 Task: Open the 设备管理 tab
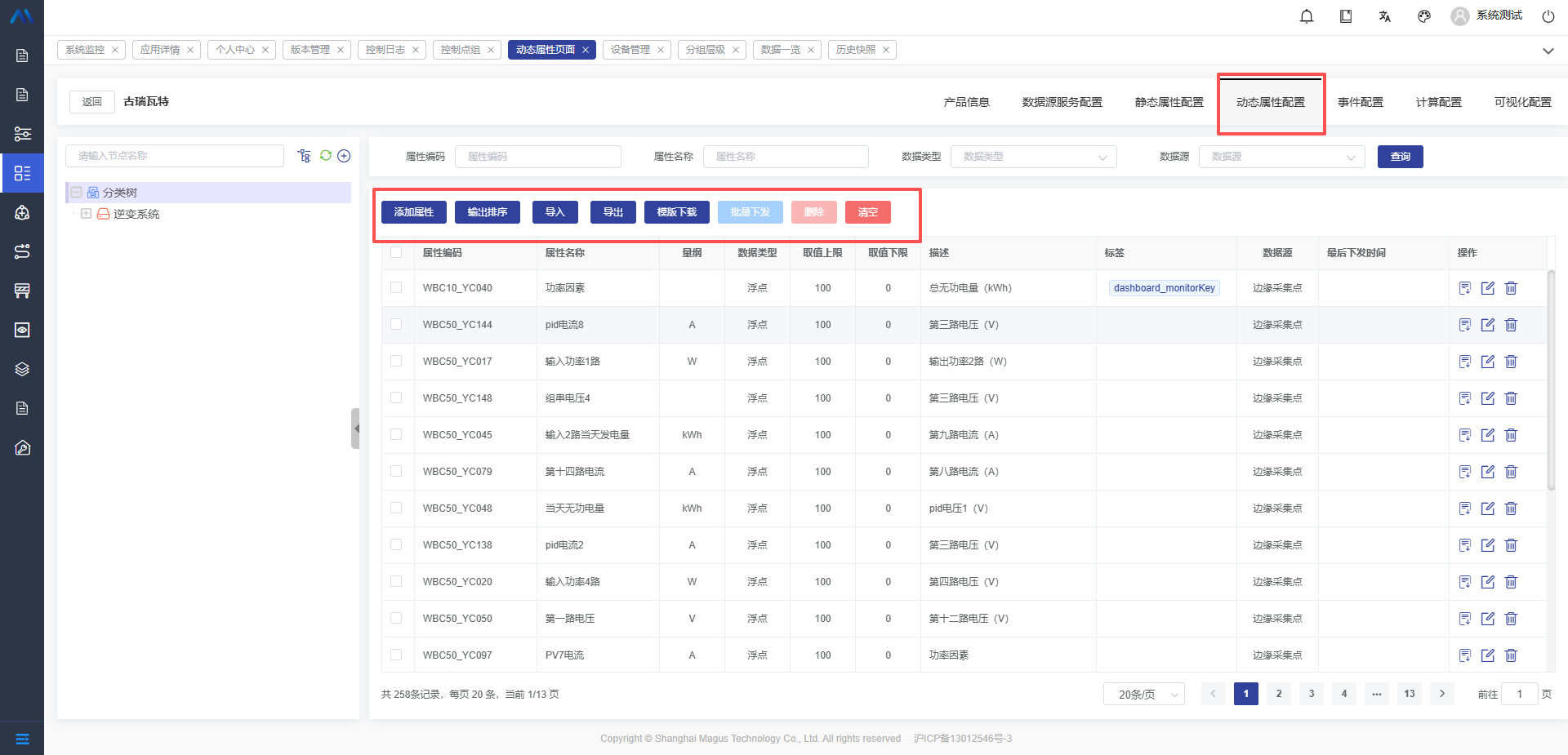(x=630, y=50)
